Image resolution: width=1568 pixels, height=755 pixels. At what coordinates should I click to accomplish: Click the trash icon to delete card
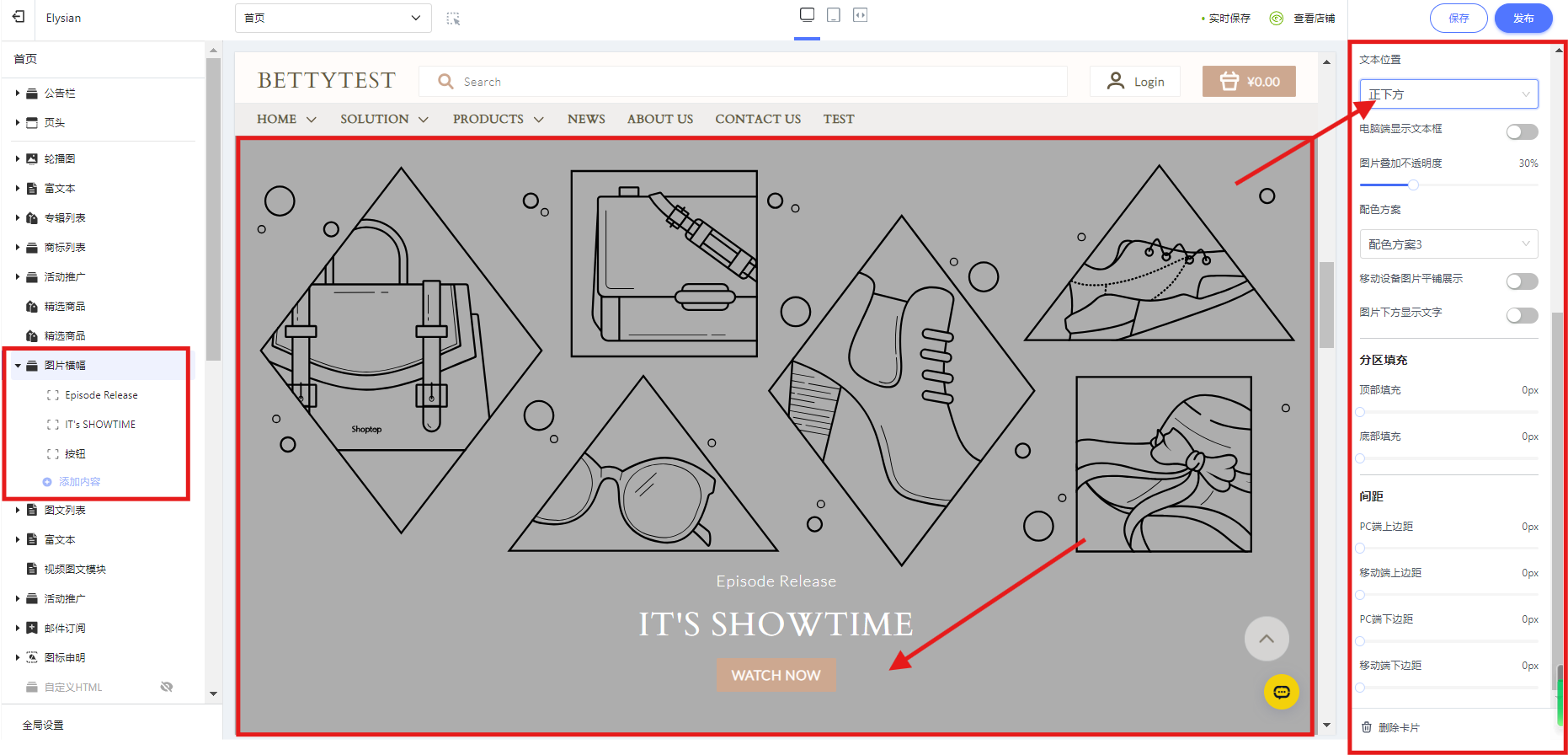tap(1367, 727)
